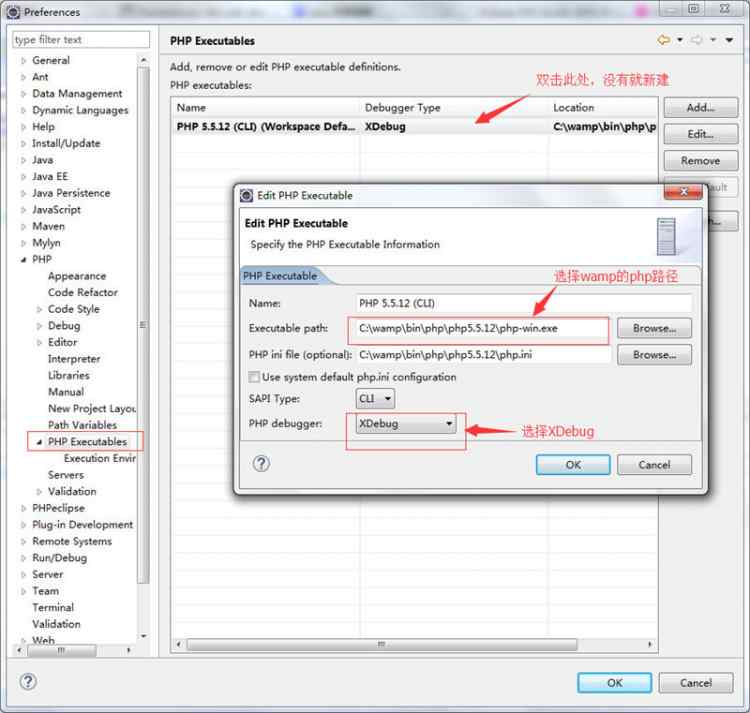Image resolution: width=750 pixels, height=713 pixels.
Task: Toggle Use system default php.ini configuration
Action: (254, 377)
